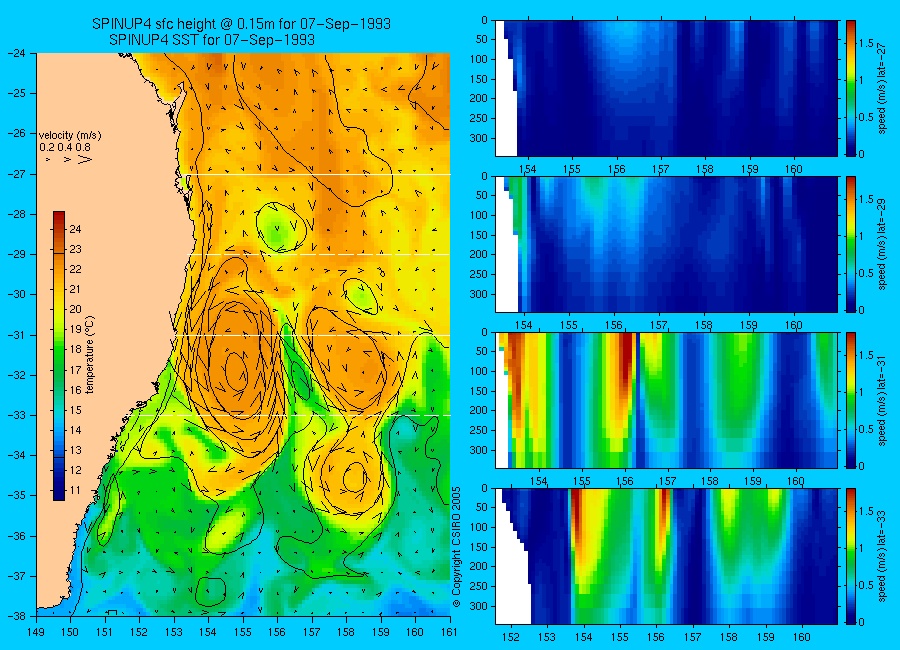Click the speed color bar for lat=-29
900x650 pixels.
click(851, 244)
